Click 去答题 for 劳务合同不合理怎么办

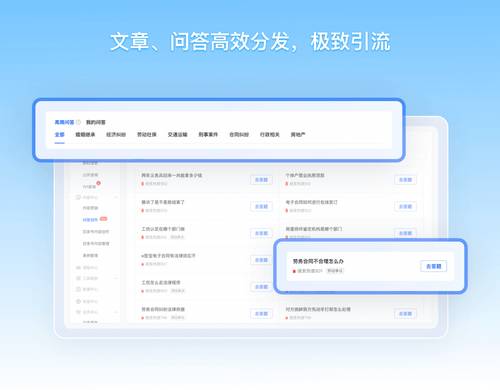coord(434,266)
